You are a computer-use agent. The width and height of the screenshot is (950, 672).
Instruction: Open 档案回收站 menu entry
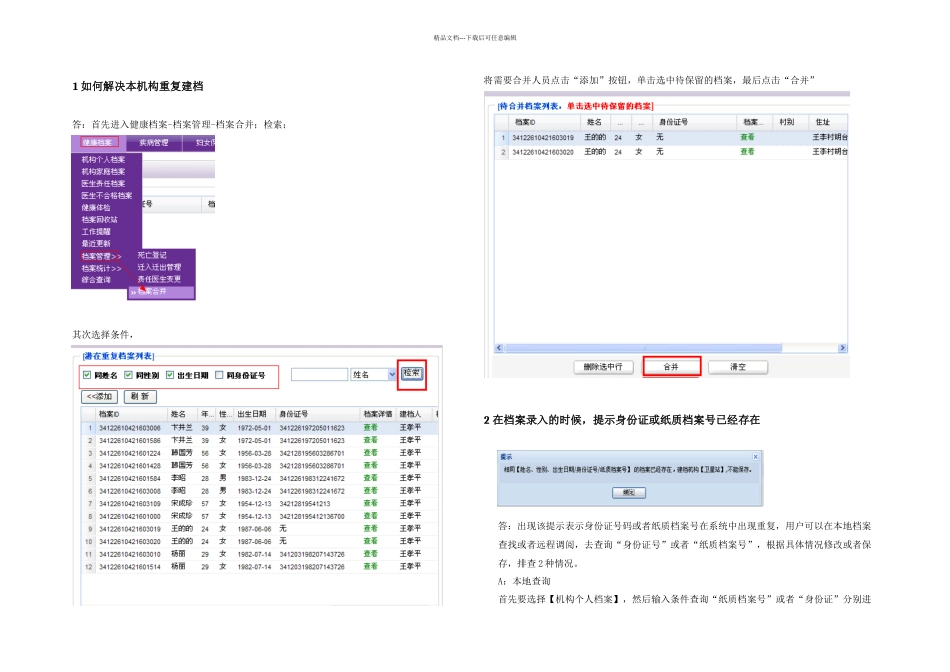coord(100,219)
